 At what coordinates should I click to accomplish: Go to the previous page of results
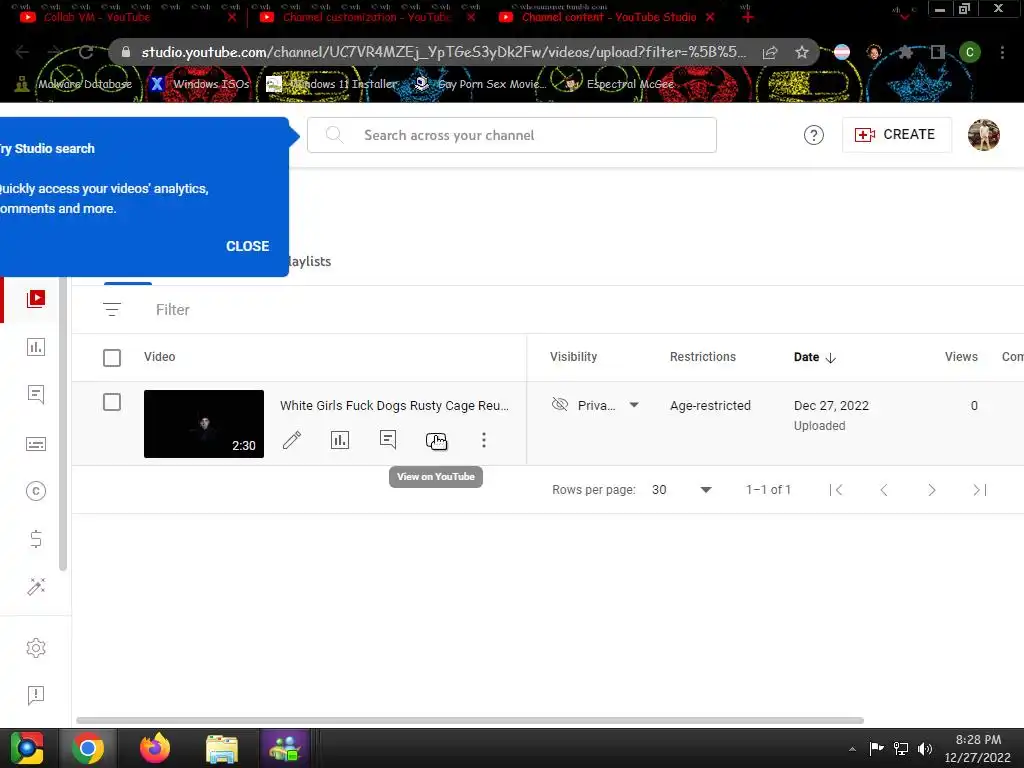coord(884,490)
